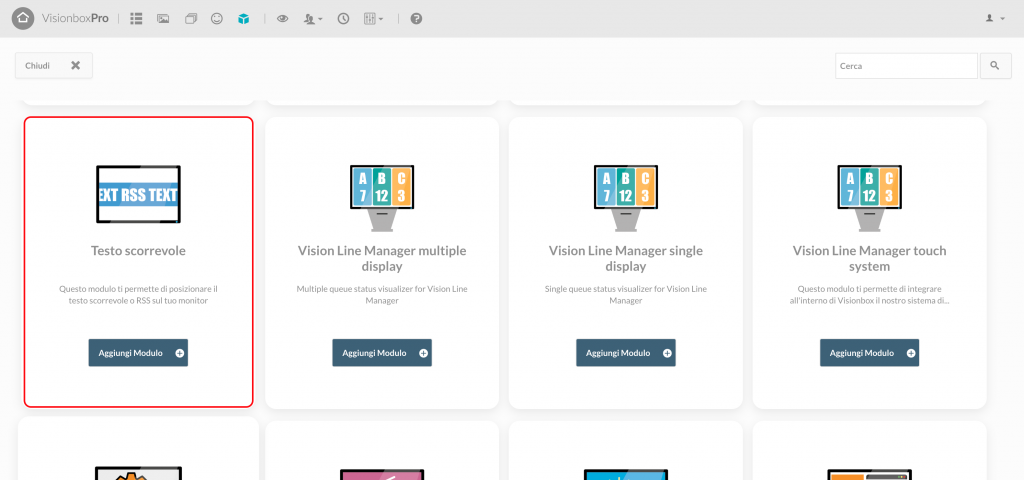Click Vision Line Manager touch system title
The width and height of the screenshot is (1024, 480).
click(869, 259)
